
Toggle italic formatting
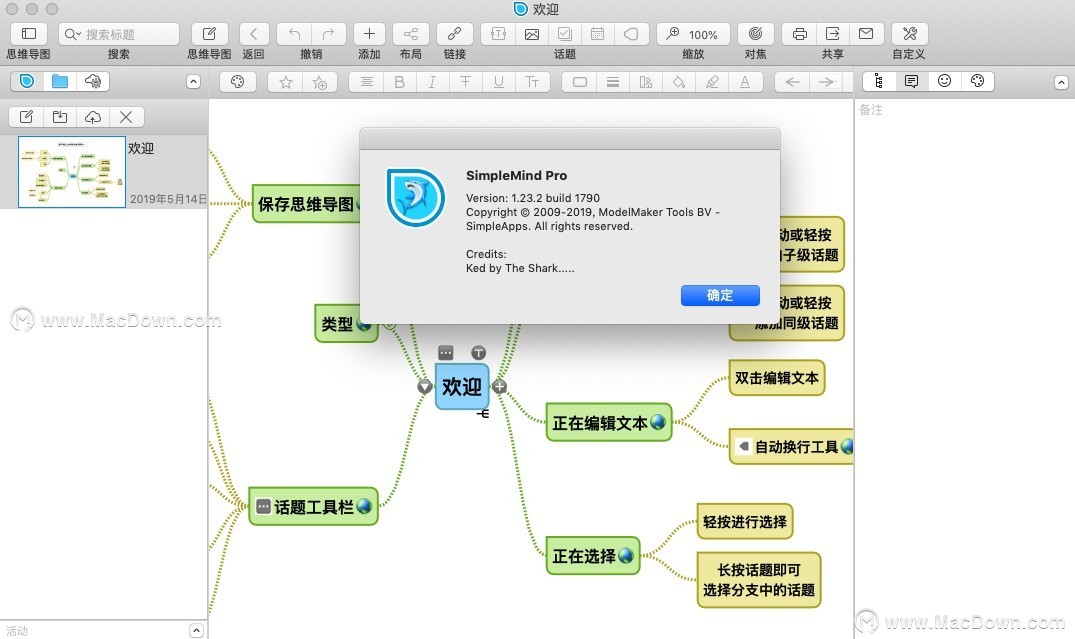click(432, 82)
